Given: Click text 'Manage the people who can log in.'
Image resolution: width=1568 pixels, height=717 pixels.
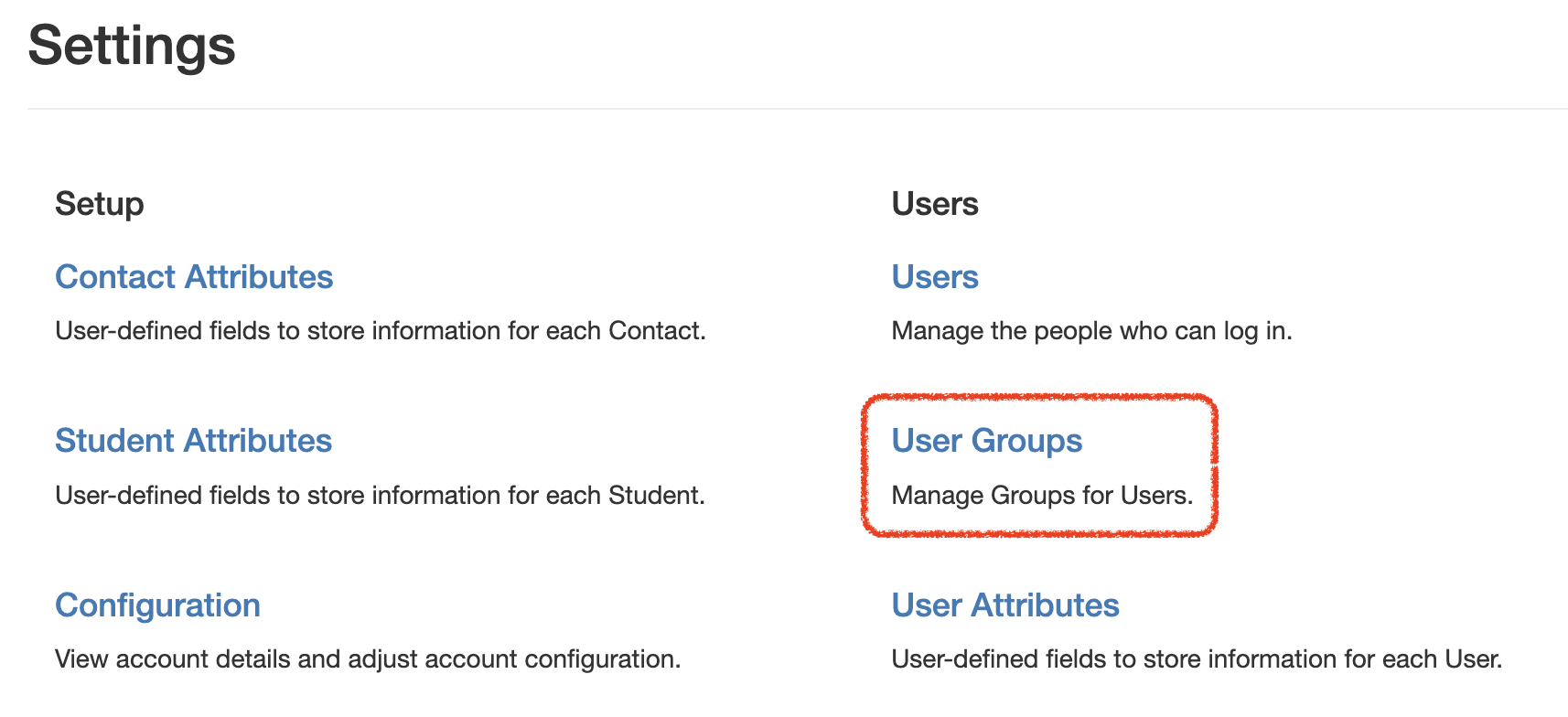Looking at the screenshot, I should (1091, 331).
